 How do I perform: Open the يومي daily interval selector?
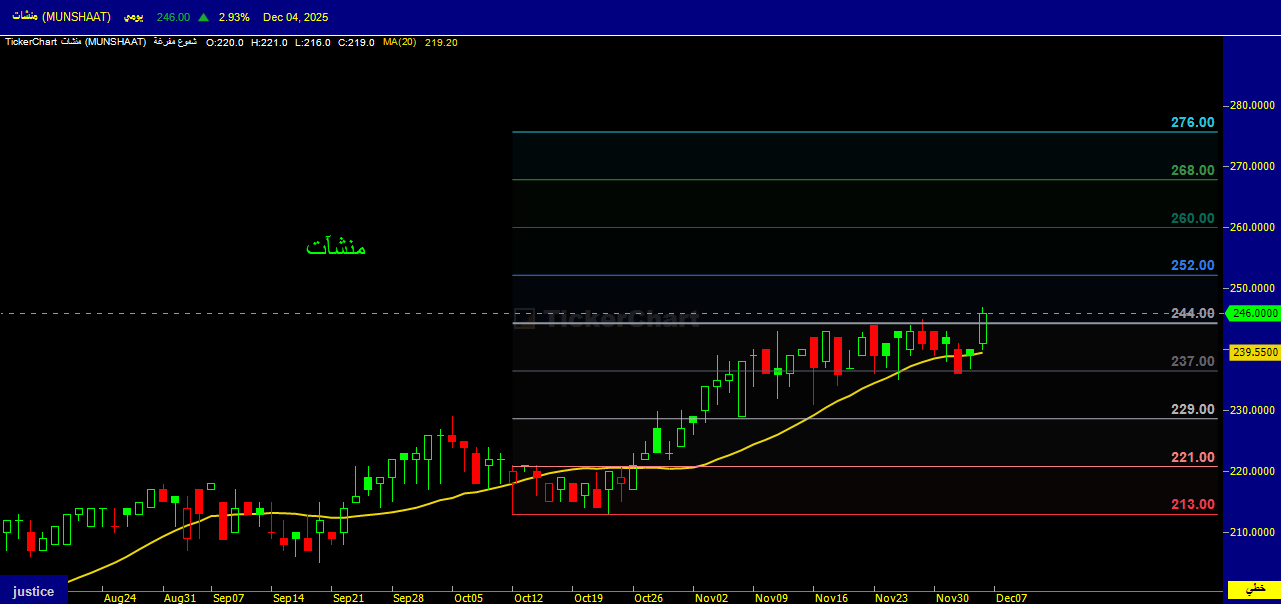click(x=131, y=17)
